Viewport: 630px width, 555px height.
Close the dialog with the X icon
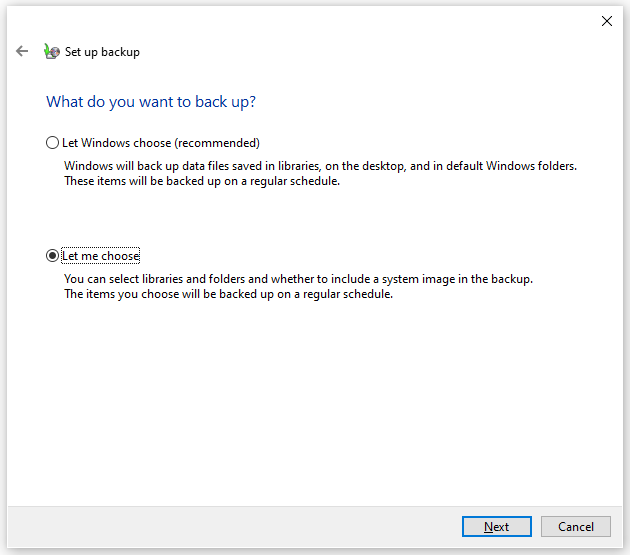click(x=607, y=21)
